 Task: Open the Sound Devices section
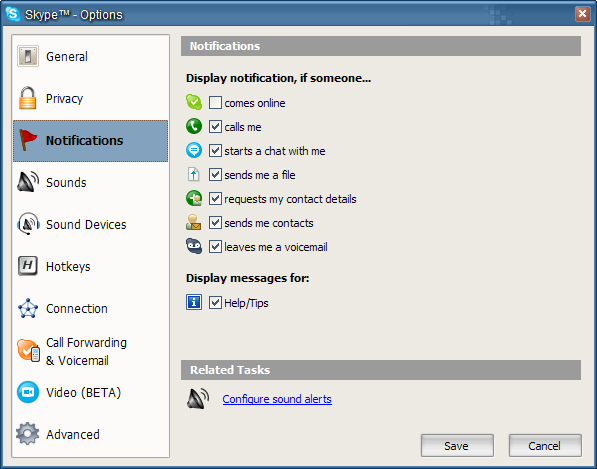(90, 224)
